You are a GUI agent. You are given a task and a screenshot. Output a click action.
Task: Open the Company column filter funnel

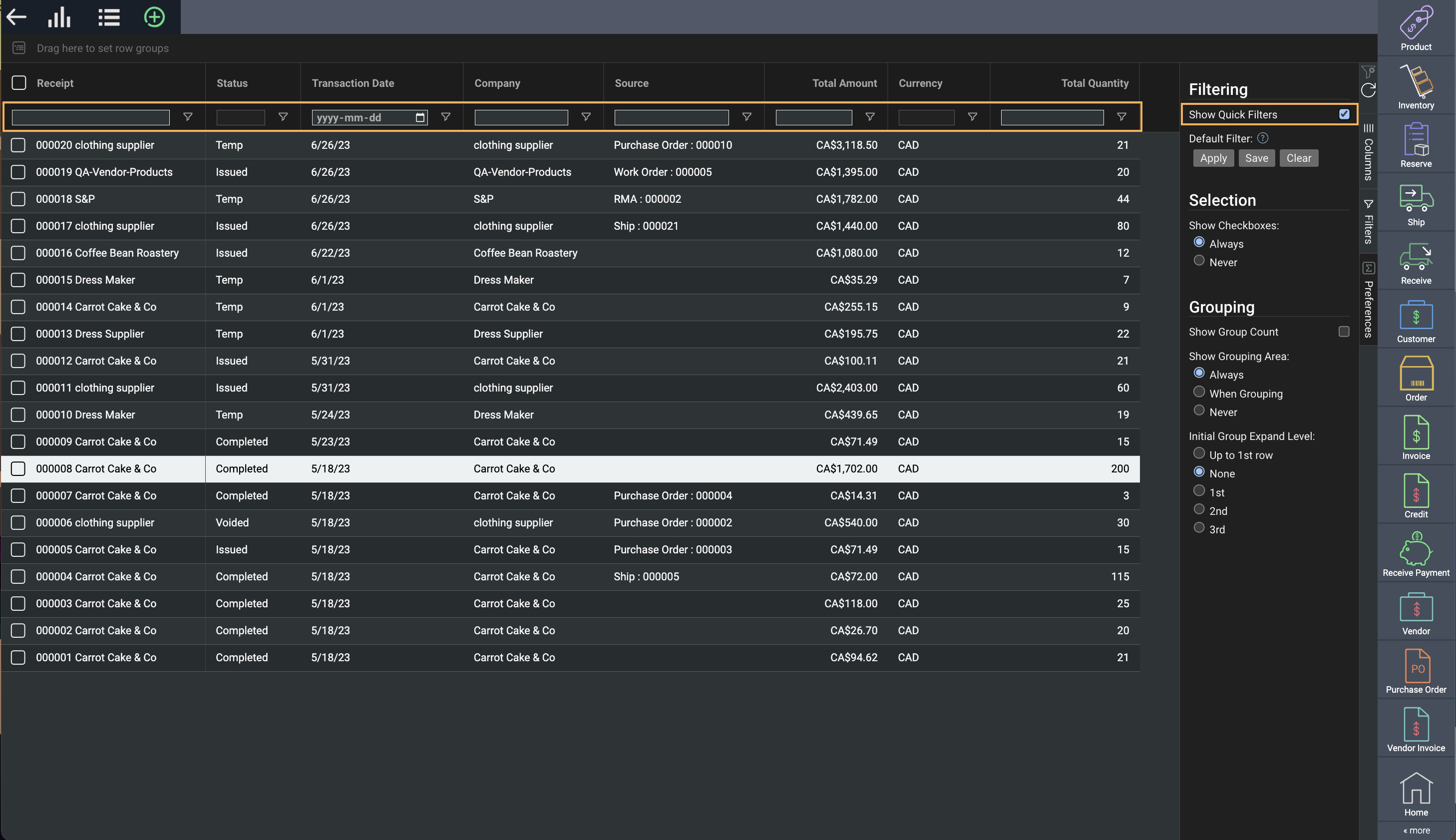pyautogui.click(x=586, y=117)
